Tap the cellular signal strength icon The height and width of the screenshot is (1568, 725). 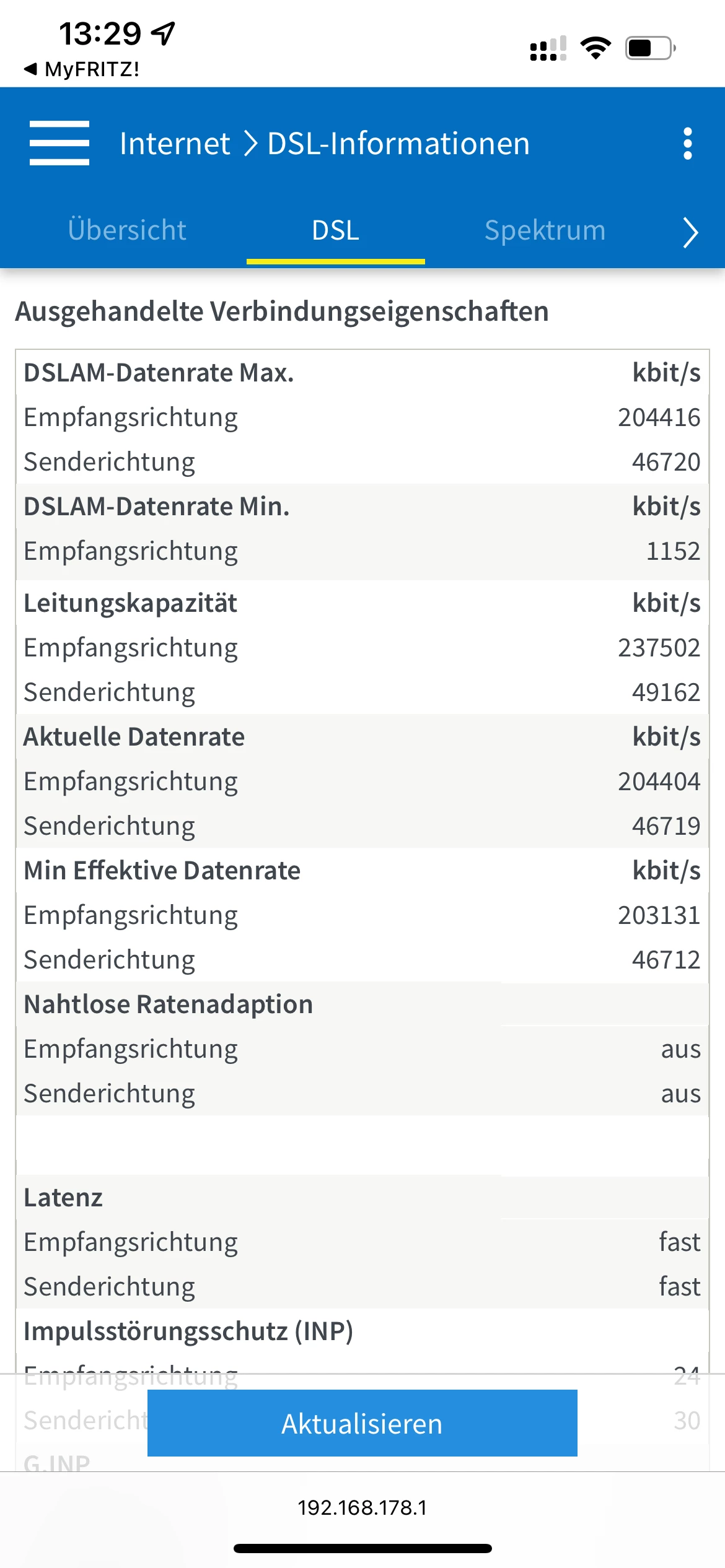(548, 48)
